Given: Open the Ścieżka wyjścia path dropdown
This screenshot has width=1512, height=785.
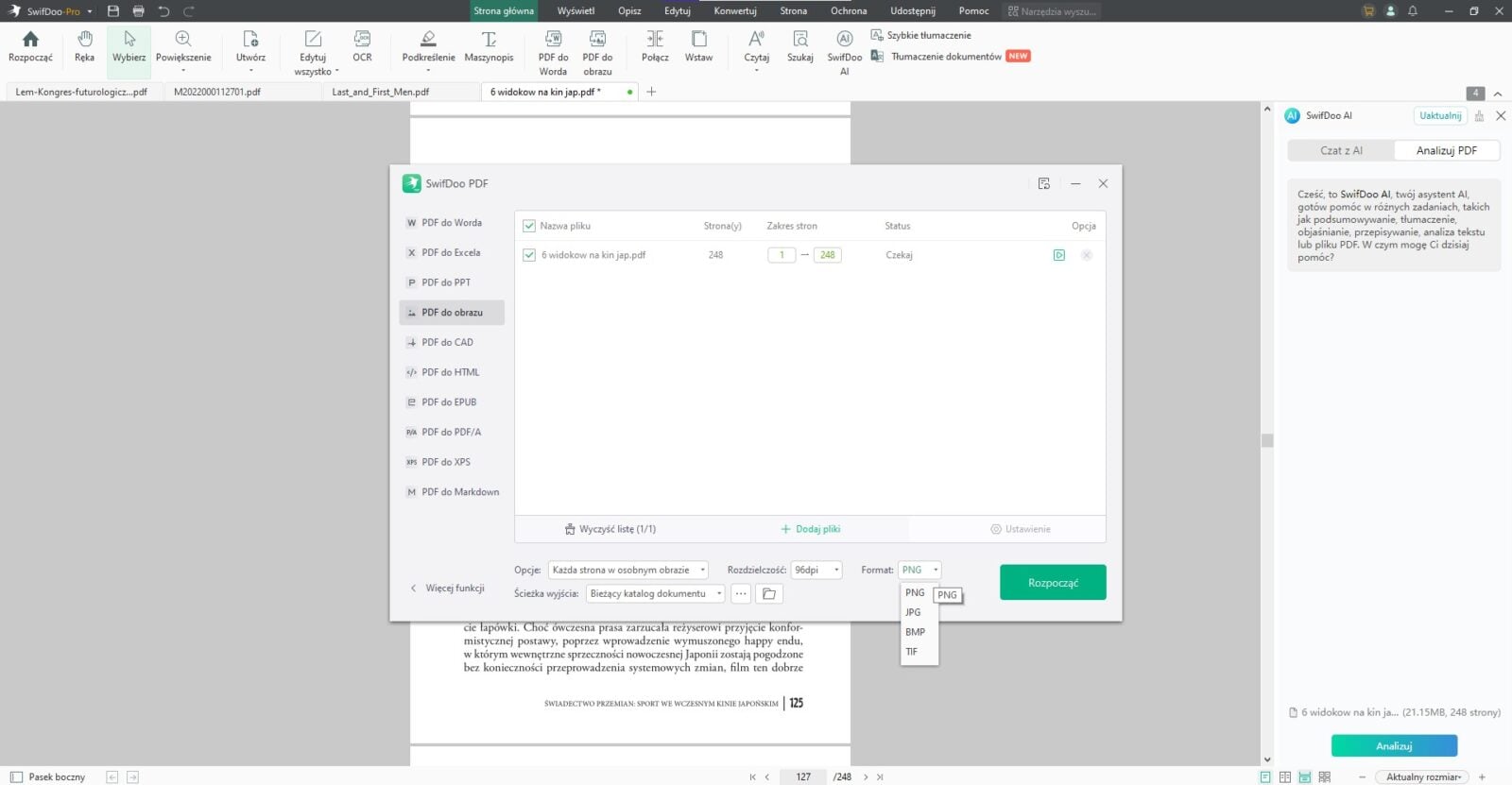Looking at the screenshot, I should click(x=655, y=594).
